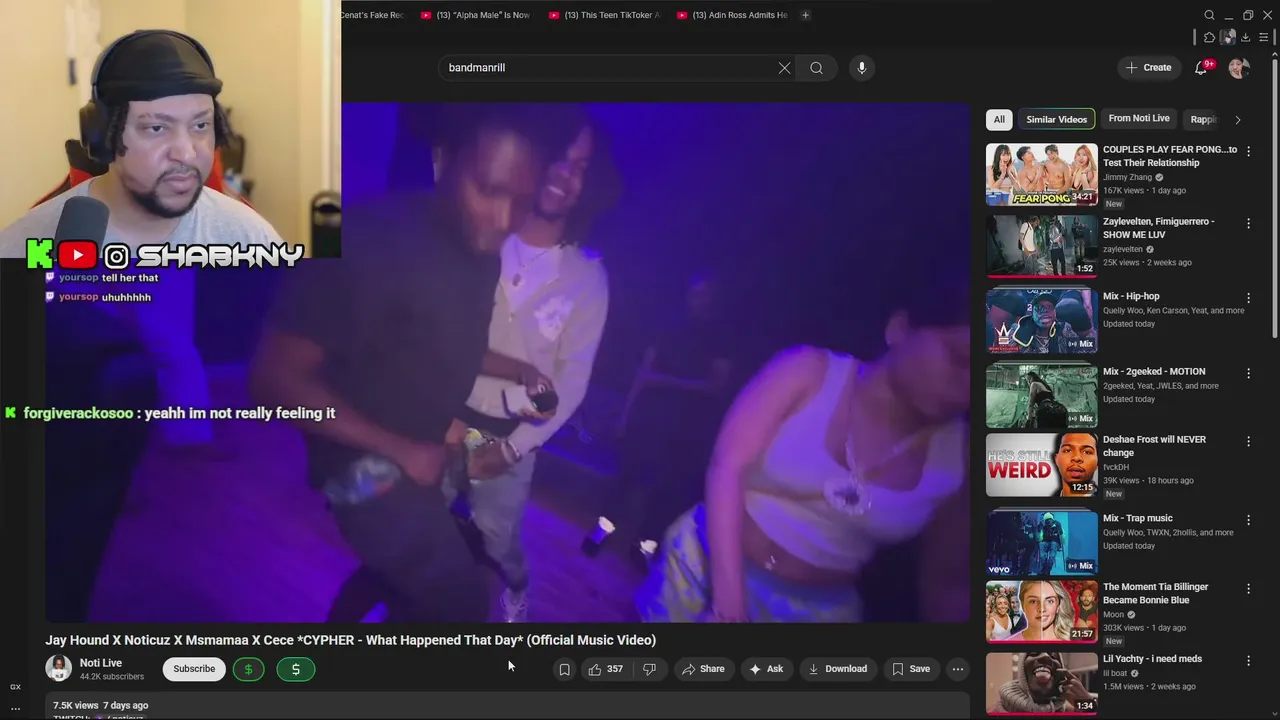The height and width of the screenshot is (720, 1280).
Task: Like the video with thumbs up
Action: point(605,669)
